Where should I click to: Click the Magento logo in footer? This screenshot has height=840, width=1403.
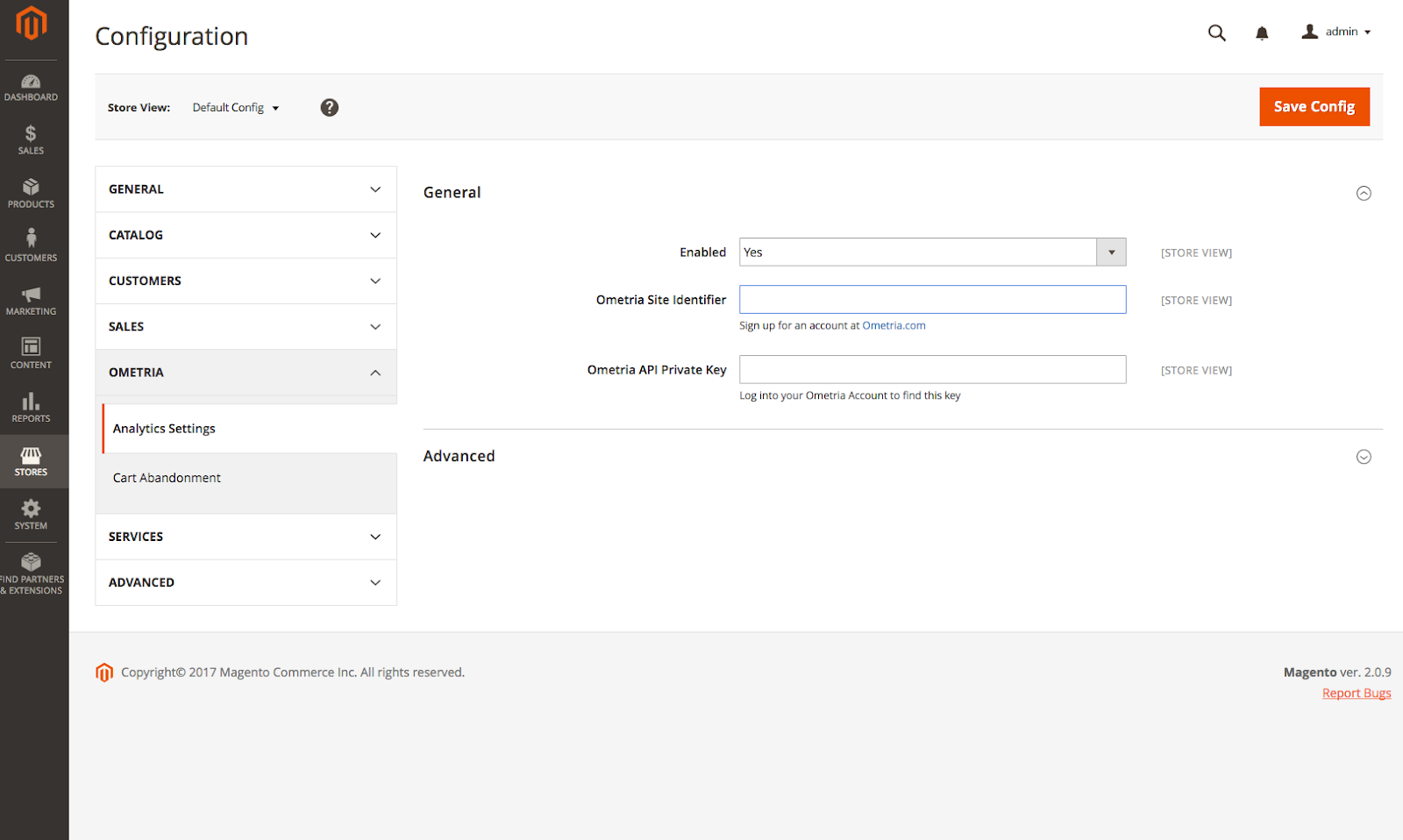(x=104, y=673)
